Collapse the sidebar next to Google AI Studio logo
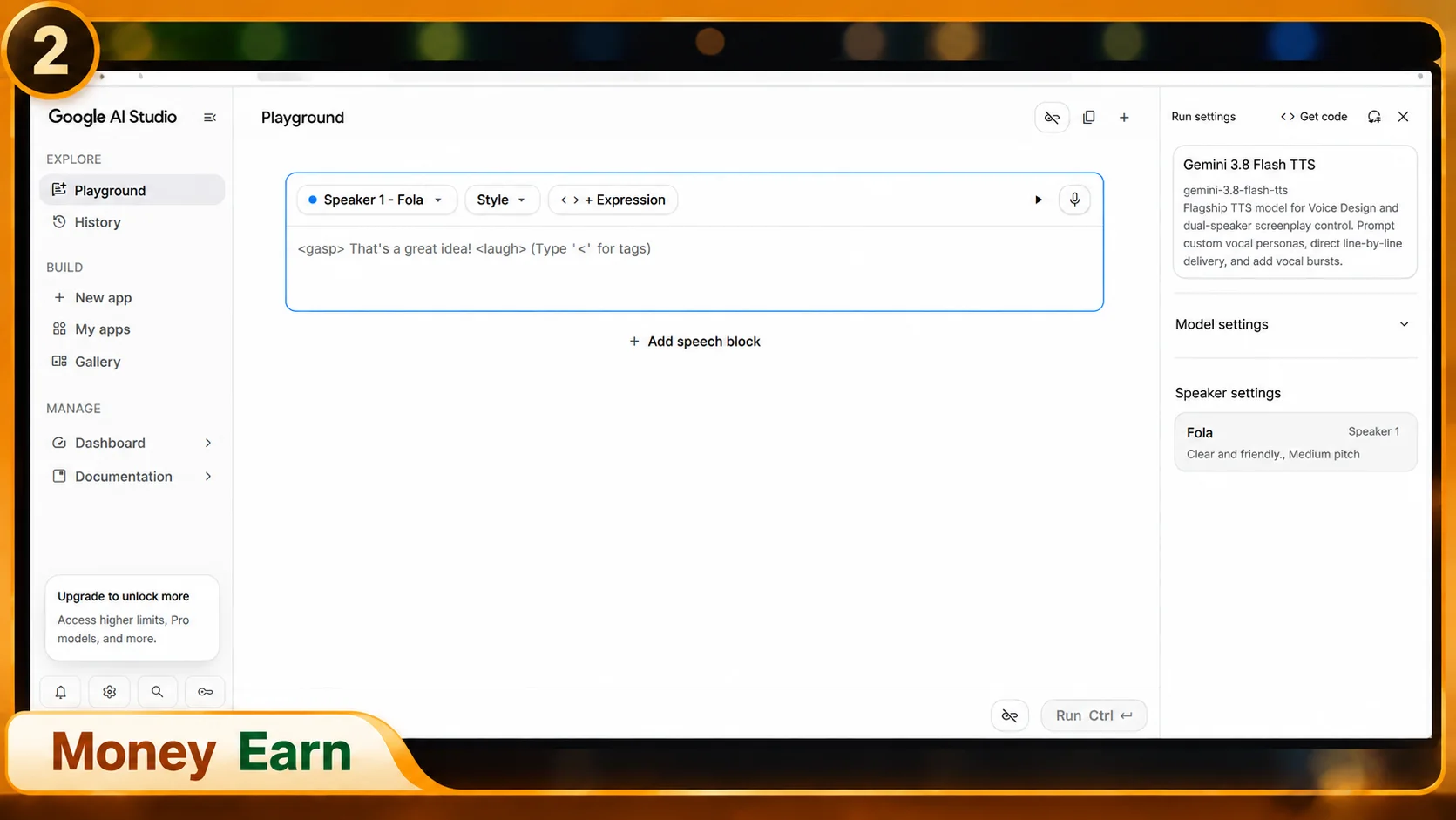Image resolution: width=1456 pixels, height=820 pixels. pos(210,118)
